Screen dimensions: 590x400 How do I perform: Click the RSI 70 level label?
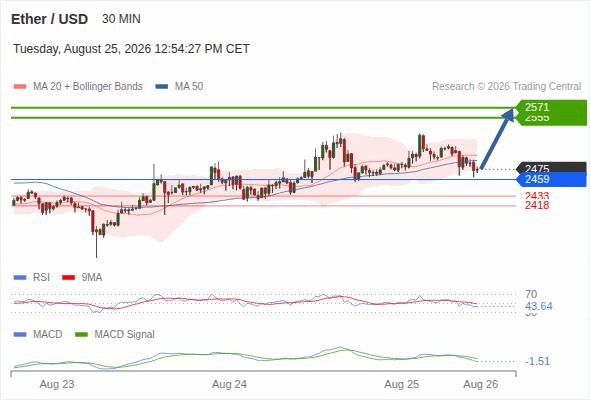click(531, 294)
